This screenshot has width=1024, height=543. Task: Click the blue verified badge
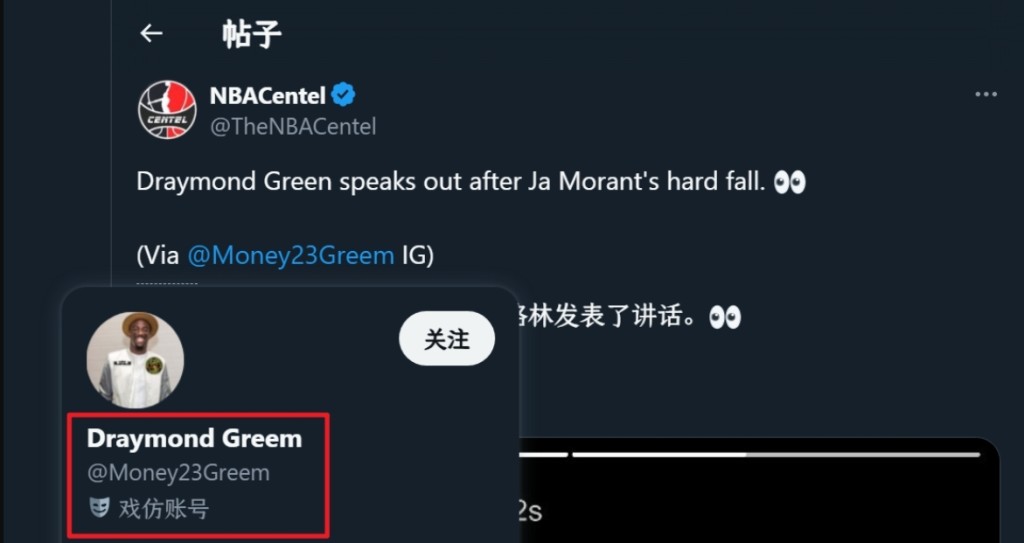point(343,95)
